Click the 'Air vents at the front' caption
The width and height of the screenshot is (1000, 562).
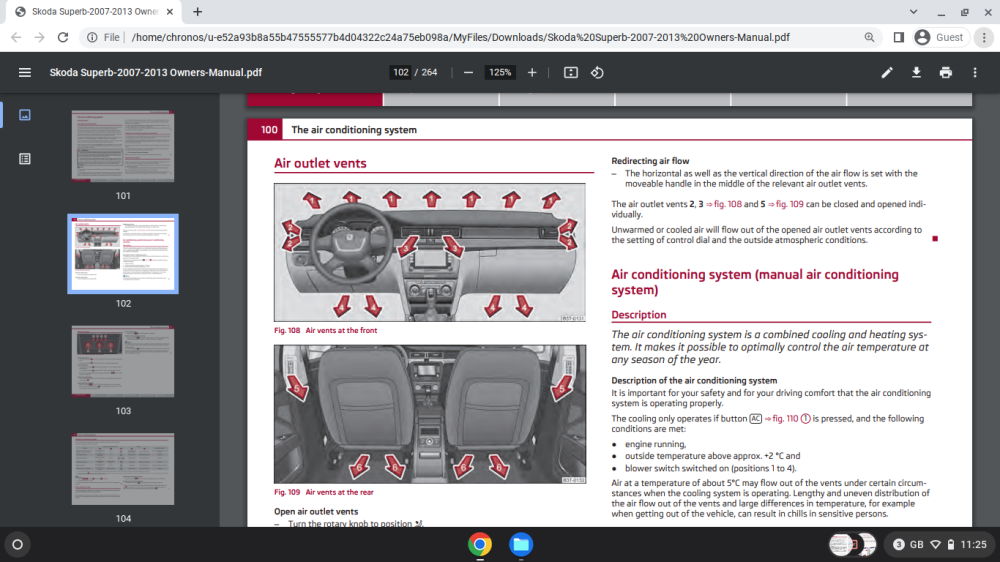[341, 330]
